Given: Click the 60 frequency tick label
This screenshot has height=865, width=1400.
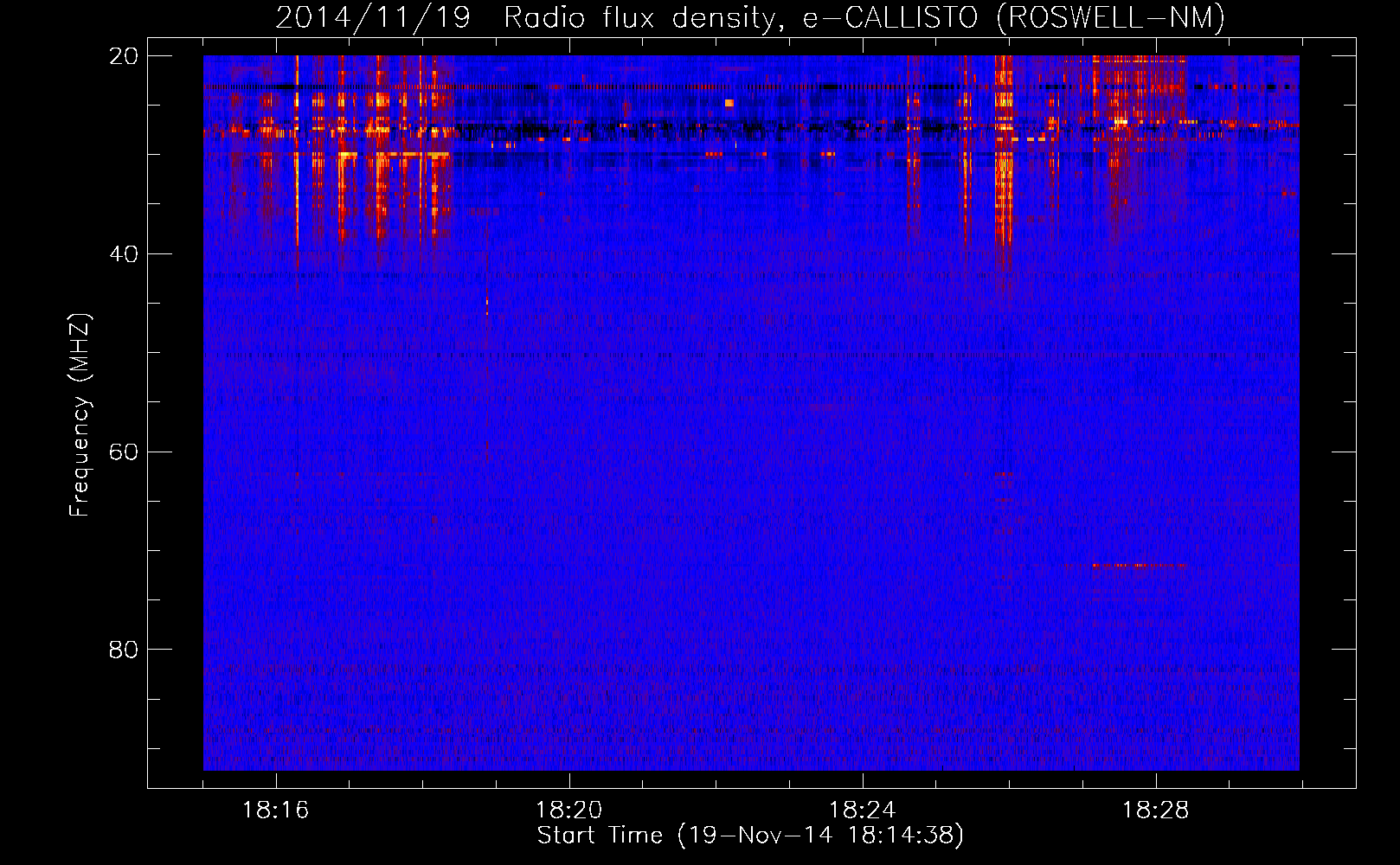Looking at the screenshot, I should [x=124, y=452].
